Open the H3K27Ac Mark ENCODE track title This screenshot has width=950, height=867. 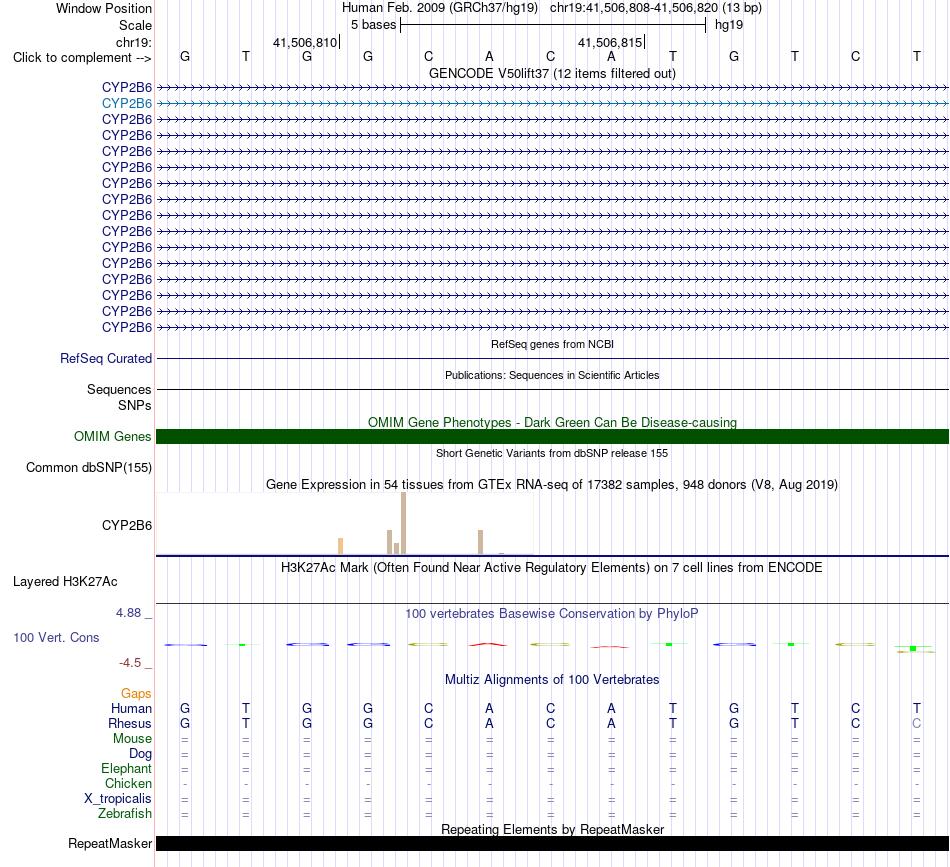click(552, 567)
